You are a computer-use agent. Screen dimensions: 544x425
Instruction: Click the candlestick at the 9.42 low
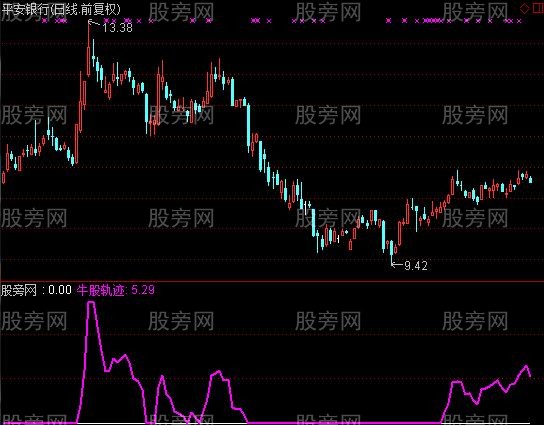[x=392, y=252]
